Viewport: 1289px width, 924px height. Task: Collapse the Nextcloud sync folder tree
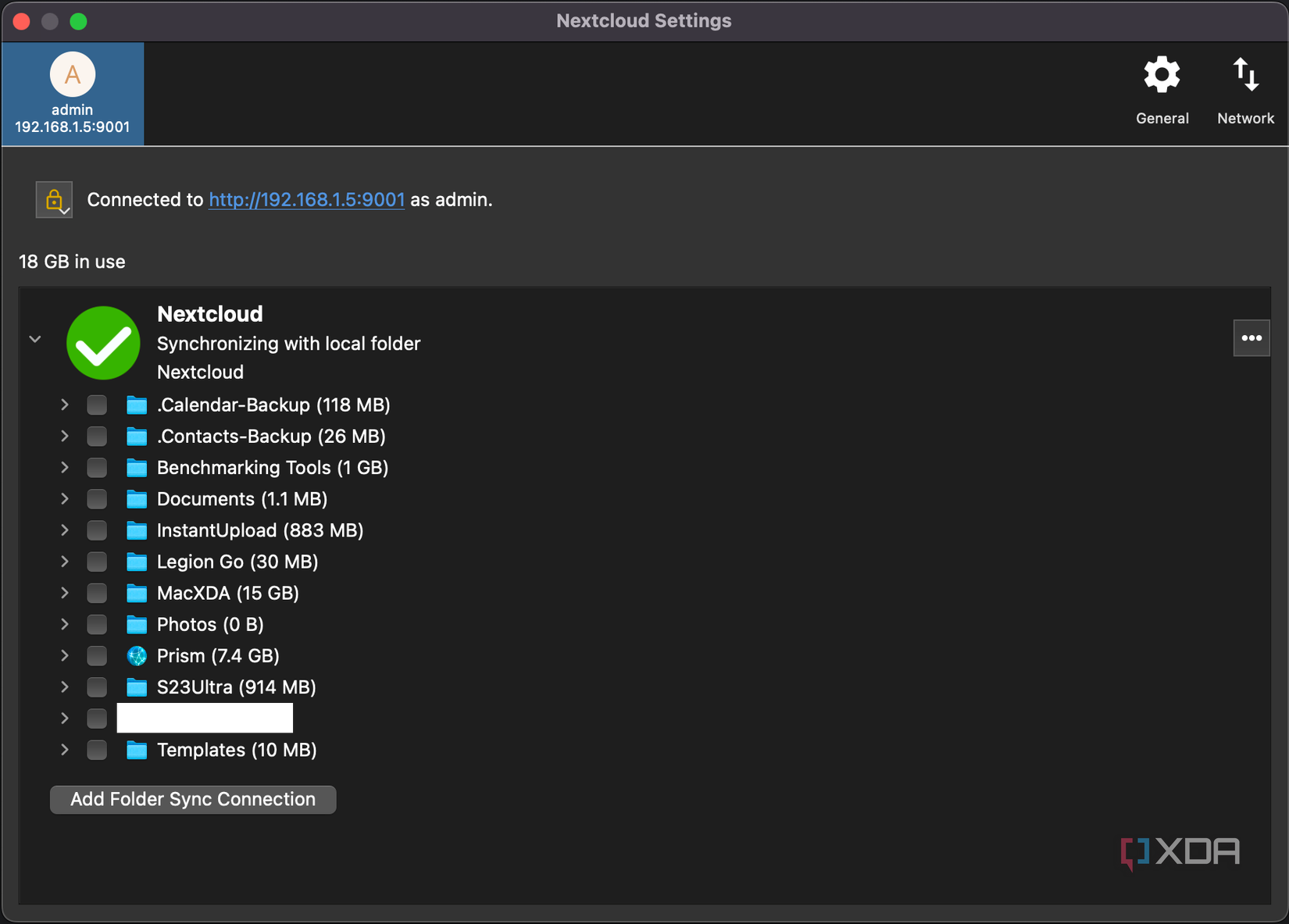(x=35, y=339)
